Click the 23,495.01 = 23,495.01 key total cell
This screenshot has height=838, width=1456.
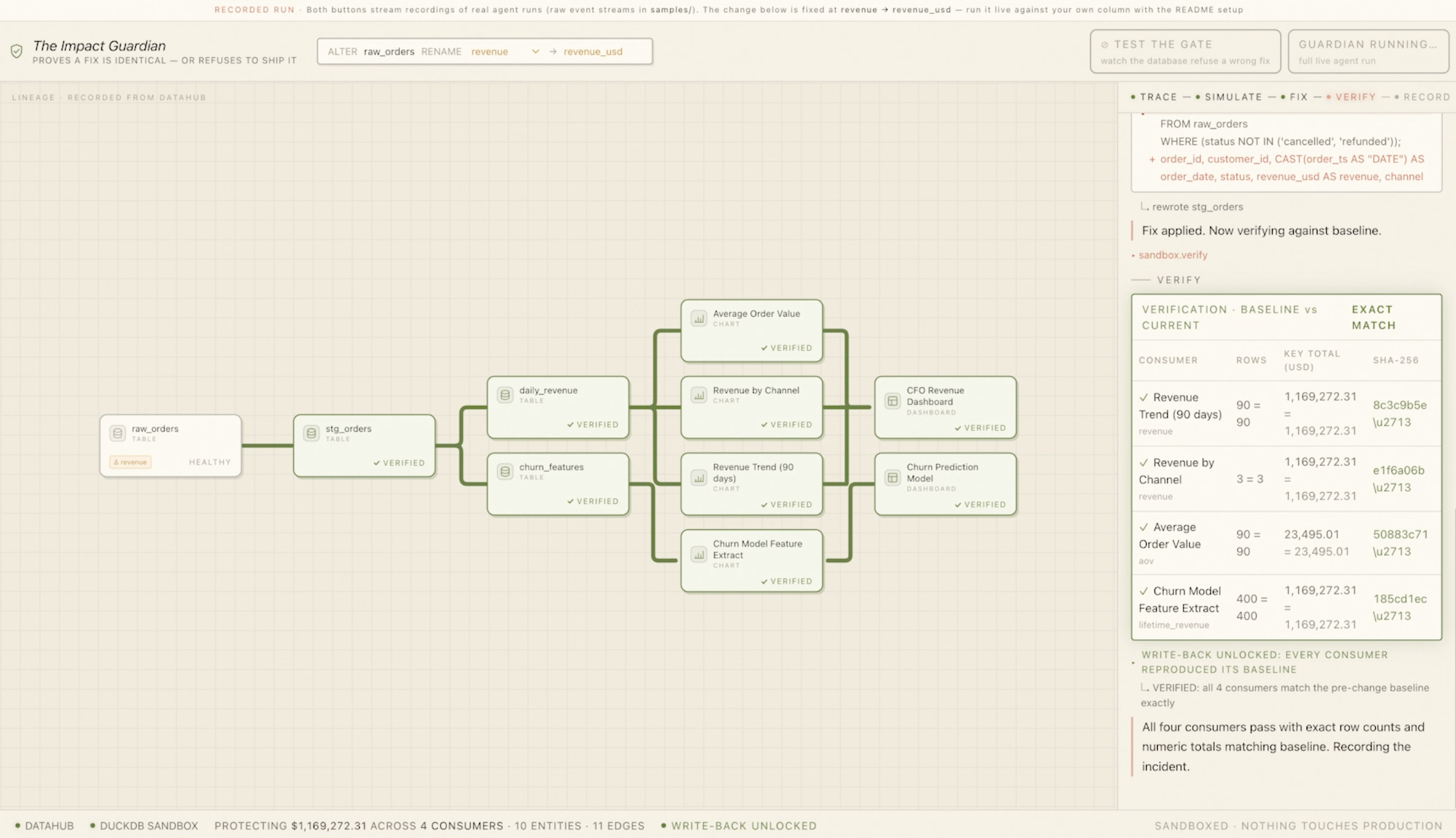(1317, 543)
